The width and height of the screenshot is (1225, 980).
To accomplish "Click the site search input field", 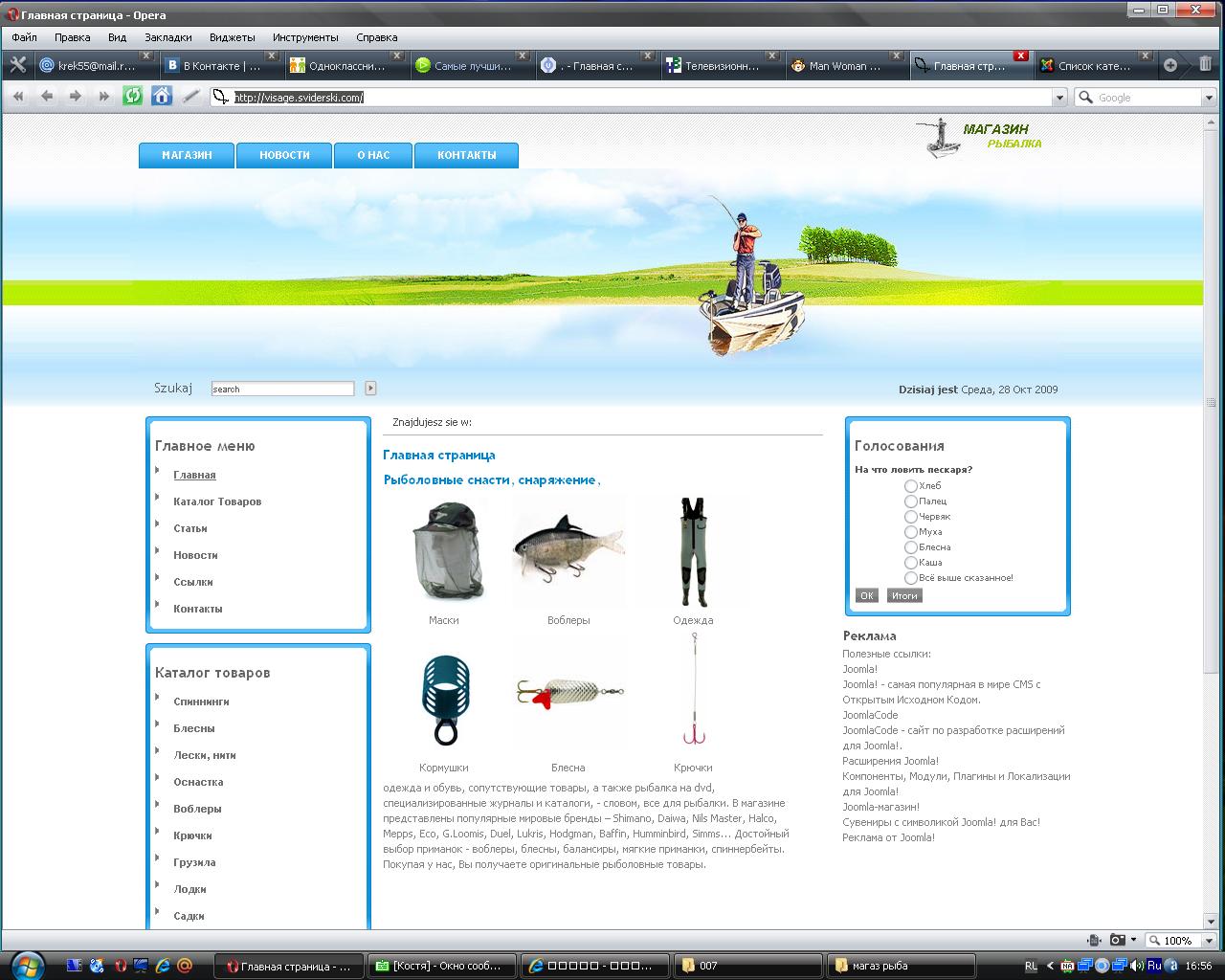I will [x=282, y=389].
